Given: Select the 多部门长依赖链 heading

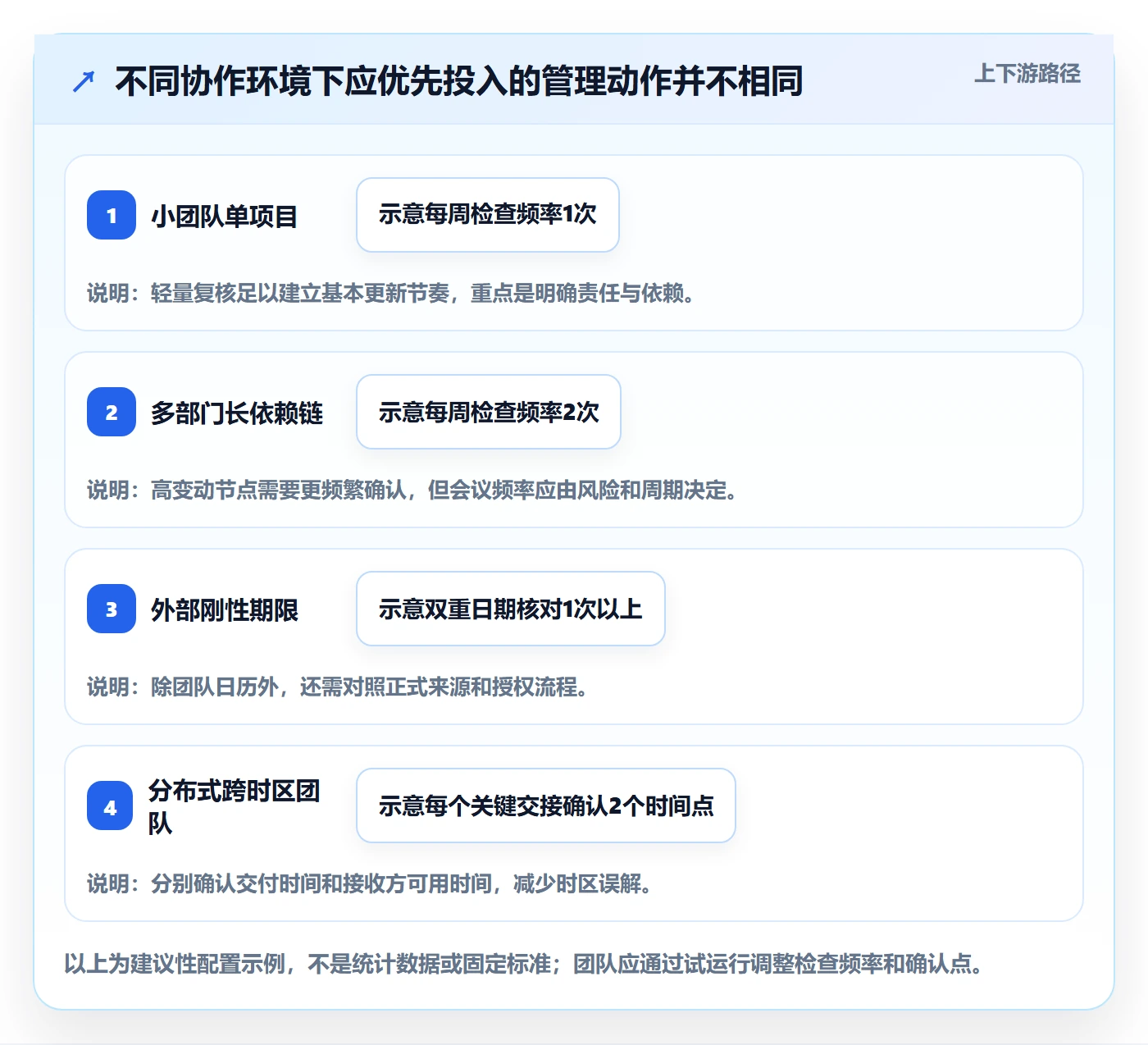Looking at the screenshot, I should (x=237, y=413).
